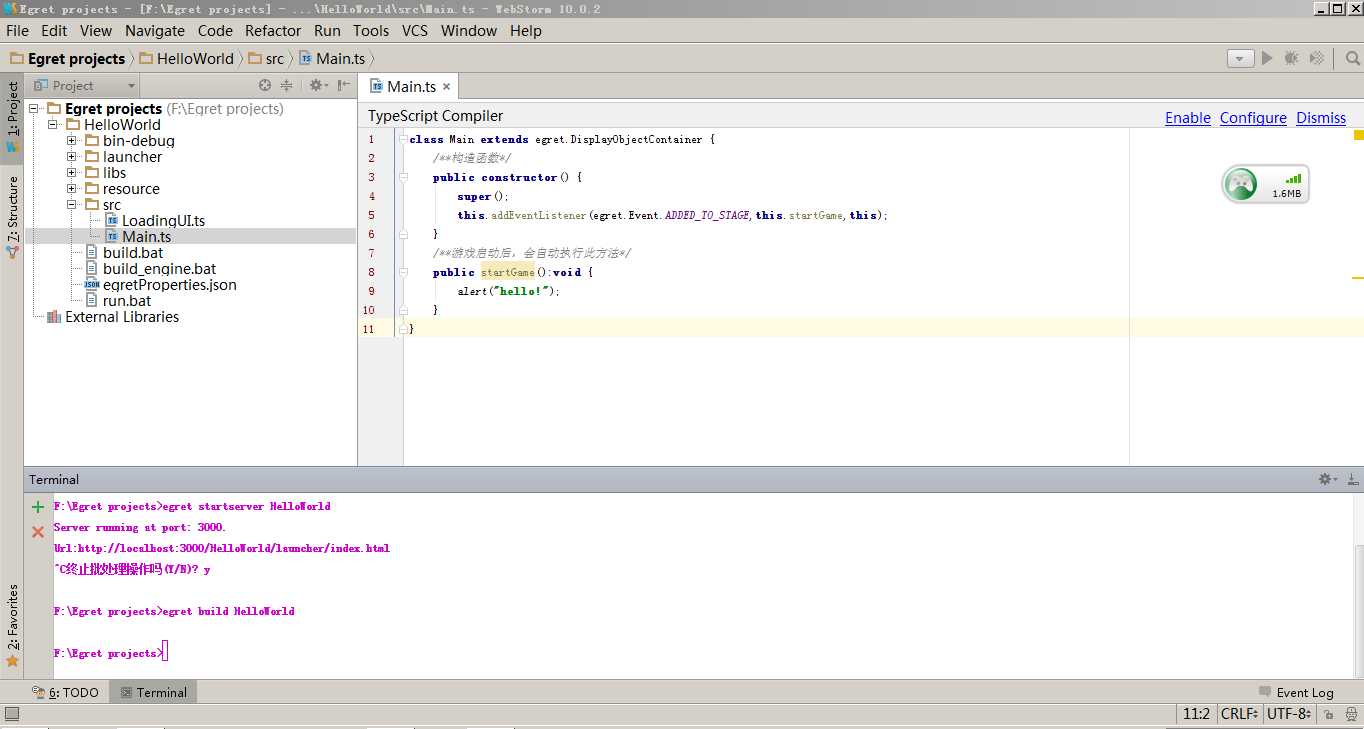Change CRLF line separator
The height and width of the screenshot is (729, 1364).
click(1239, 714)
